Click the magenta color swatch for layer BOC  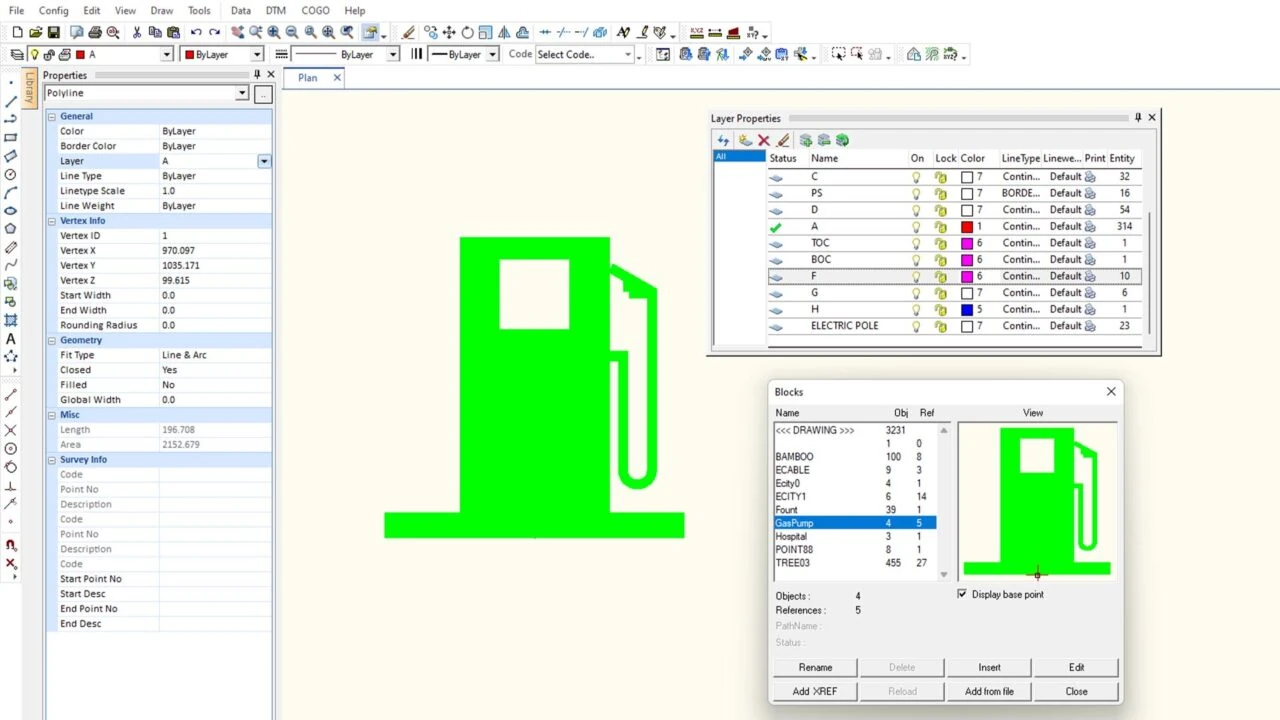tap(967, 260)
